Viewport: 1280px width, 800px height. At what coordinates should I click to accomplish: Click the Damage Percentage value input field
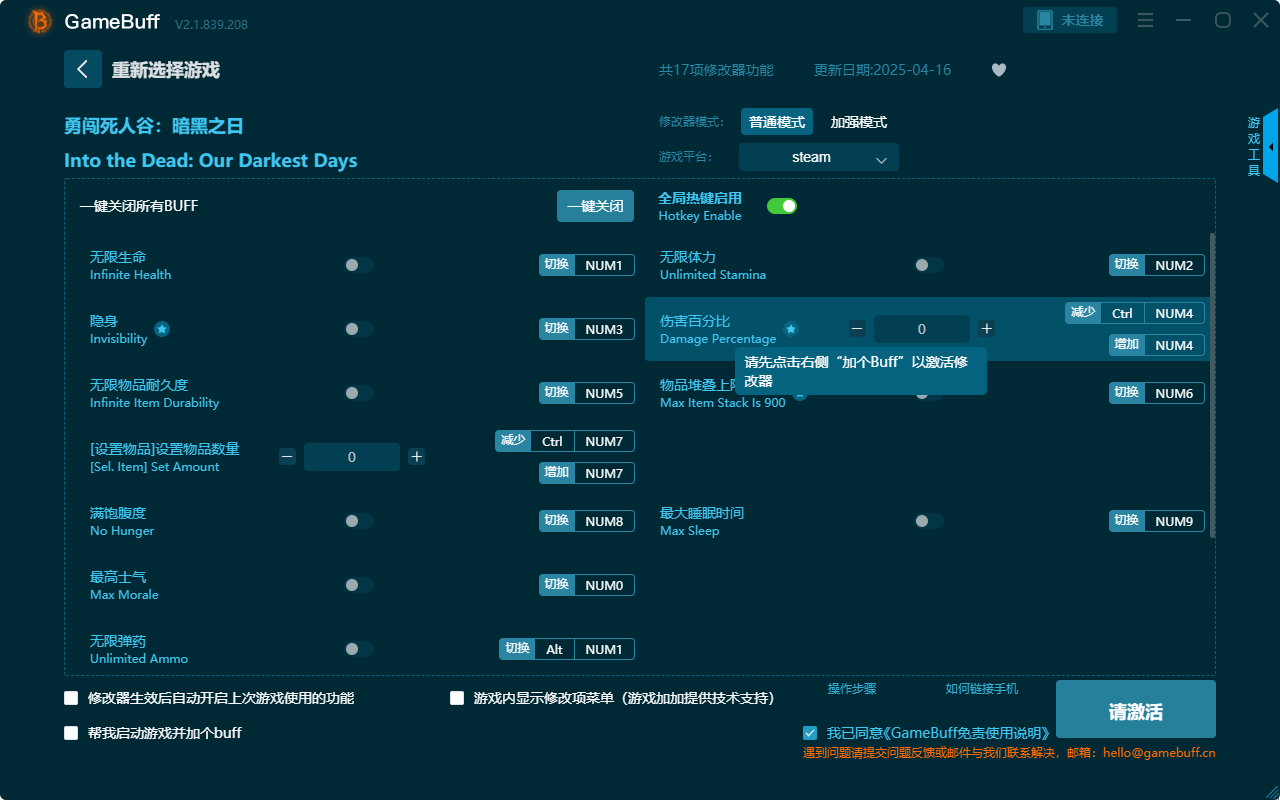pos(921,328)
